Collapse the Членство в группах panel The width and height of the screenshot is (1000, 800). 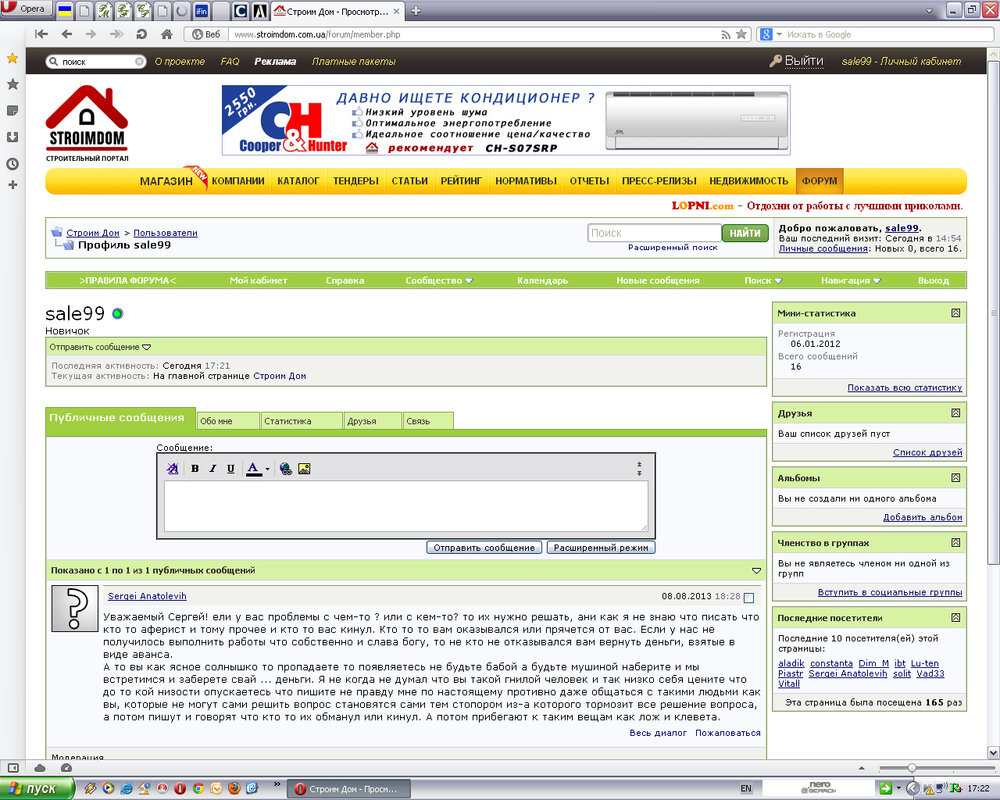(955, 543)
